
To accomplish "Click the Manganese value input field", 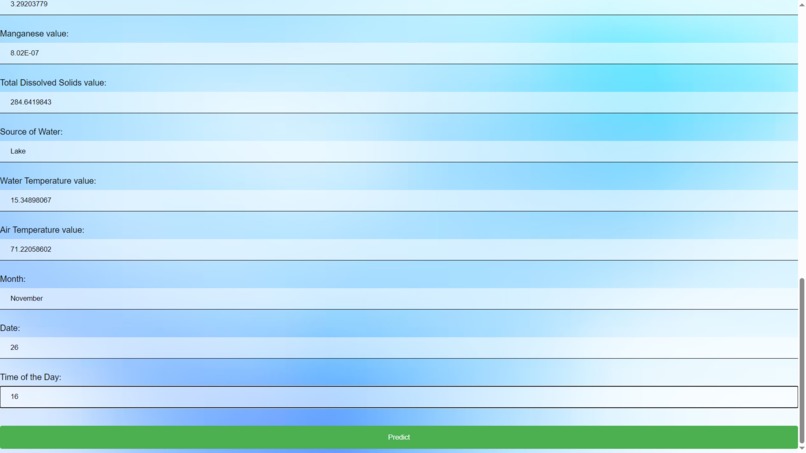I will [x=399, y=53].
